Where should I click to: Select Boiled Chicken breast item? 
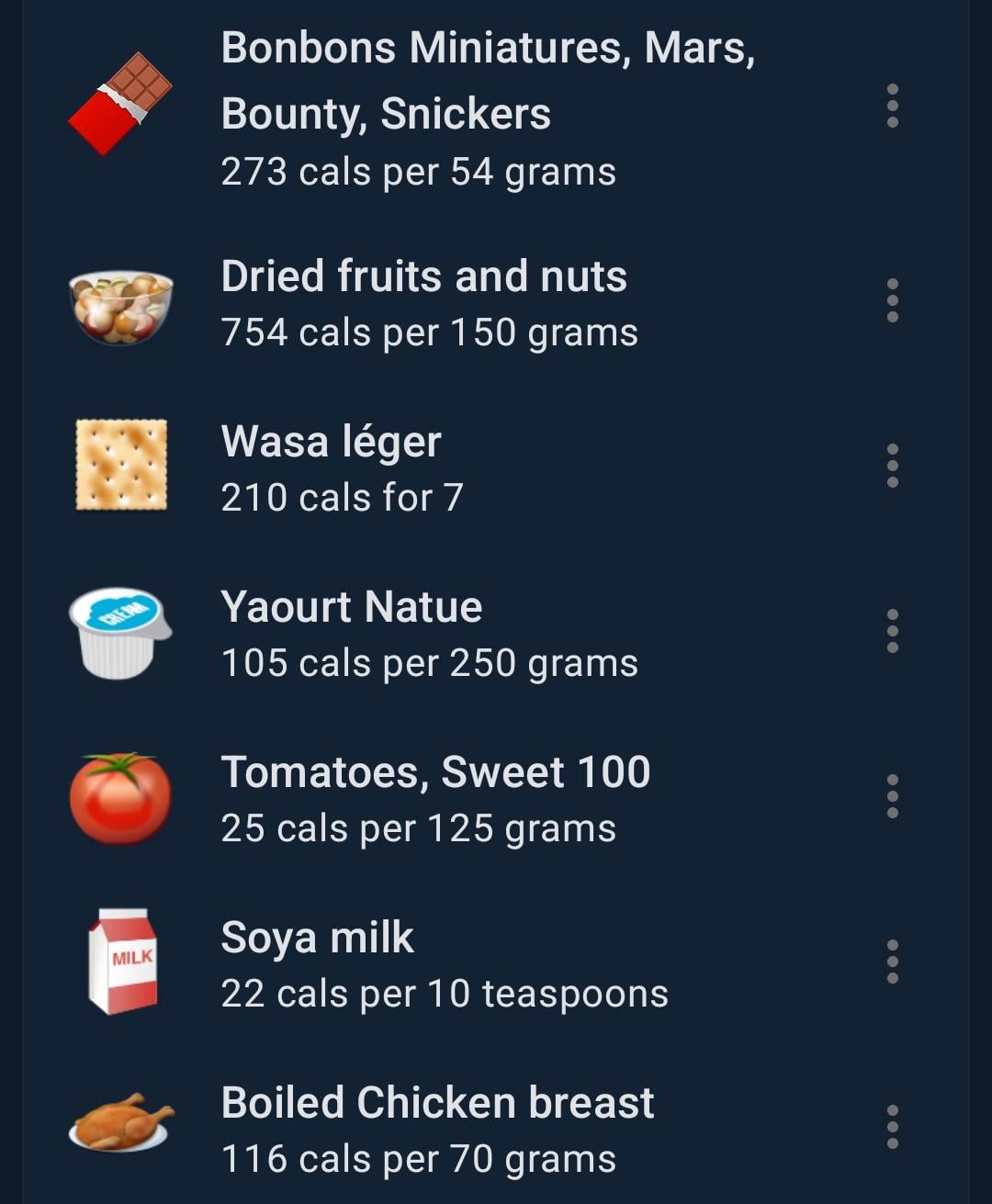click(496, 1130)
